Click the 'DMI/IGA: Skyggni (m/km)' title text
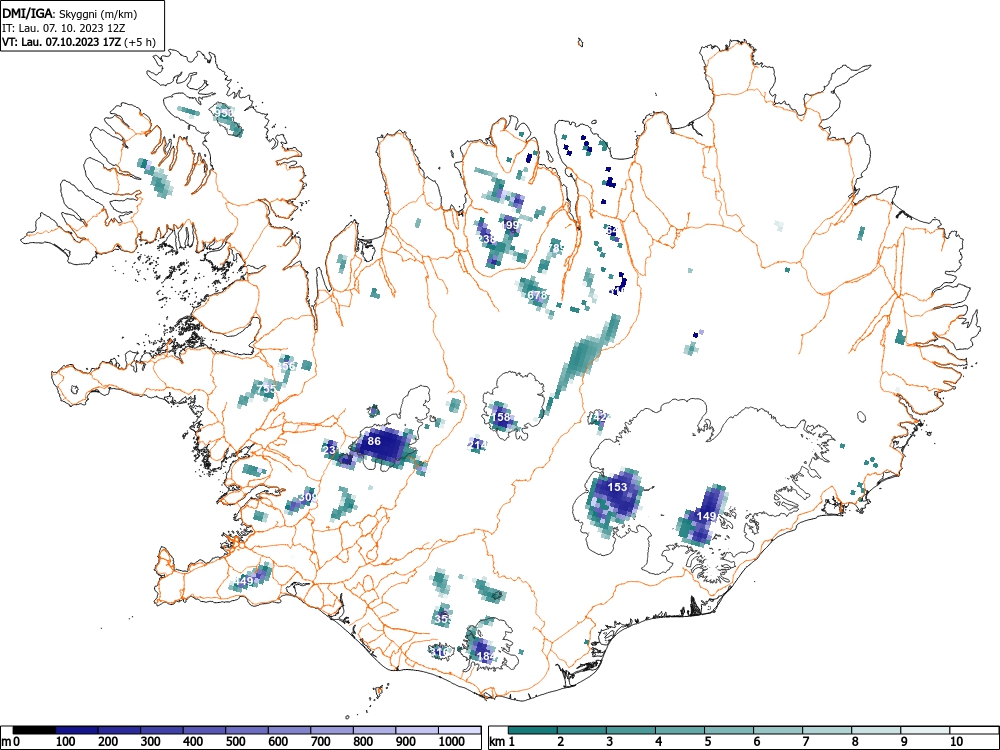This screenshot has width=1000, height=750. [x=70, y=13]
